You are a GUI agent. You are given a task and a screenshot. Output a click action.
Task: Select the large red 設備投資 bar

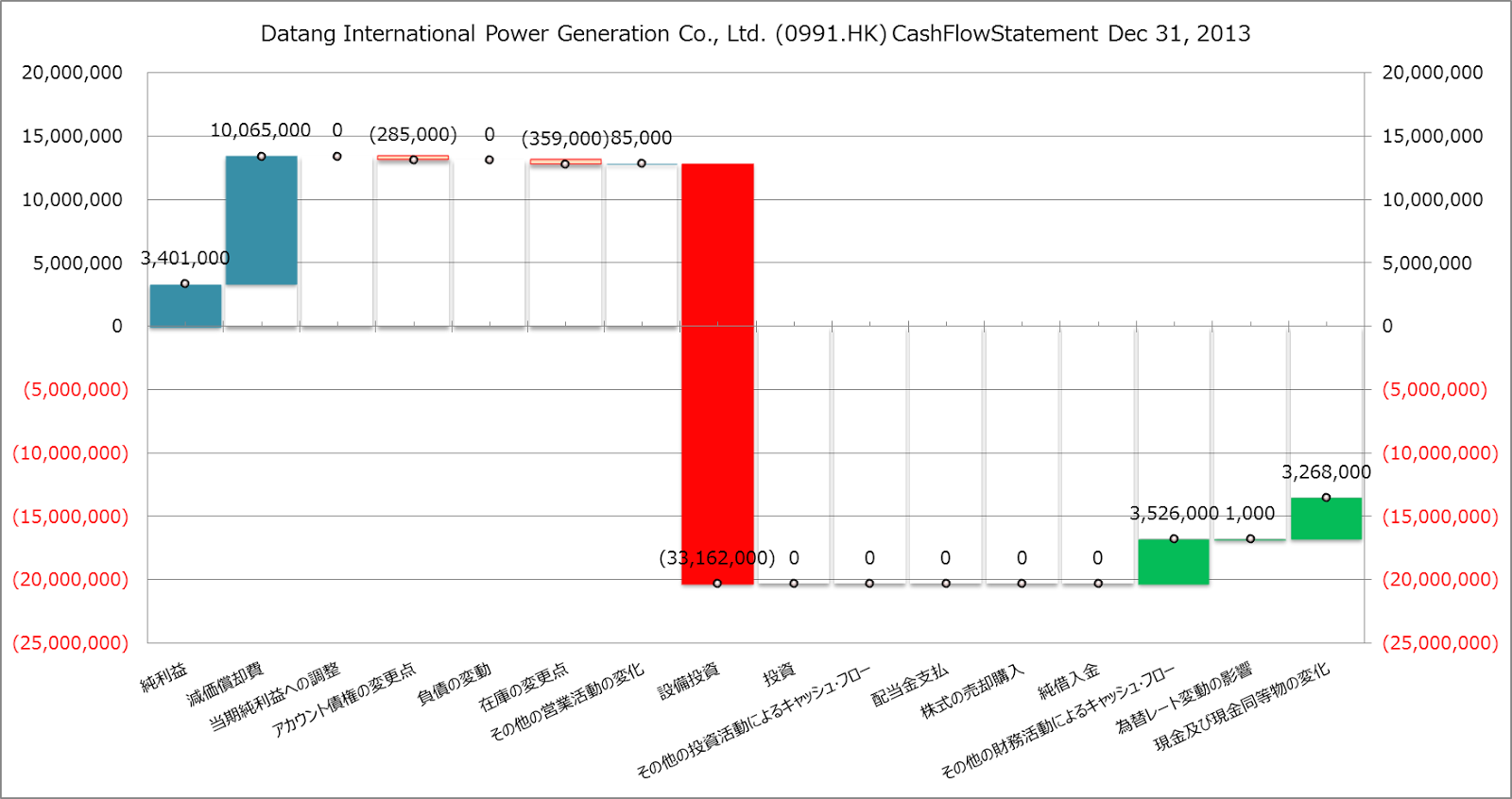click(x=717, y=374)
